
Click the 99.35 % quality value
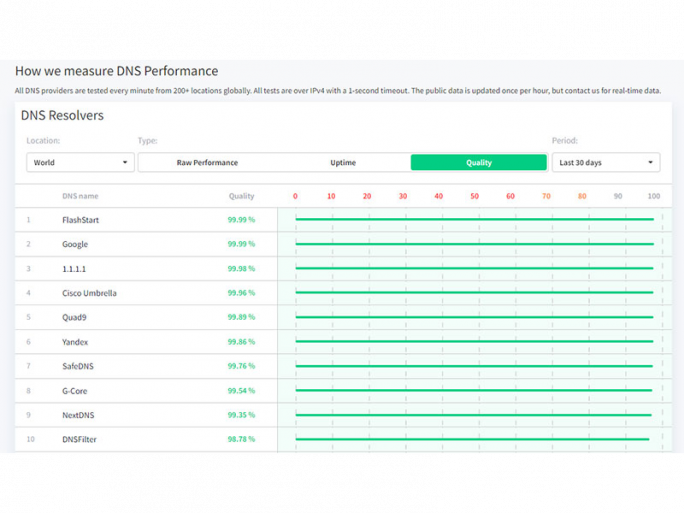click(241, 414)
